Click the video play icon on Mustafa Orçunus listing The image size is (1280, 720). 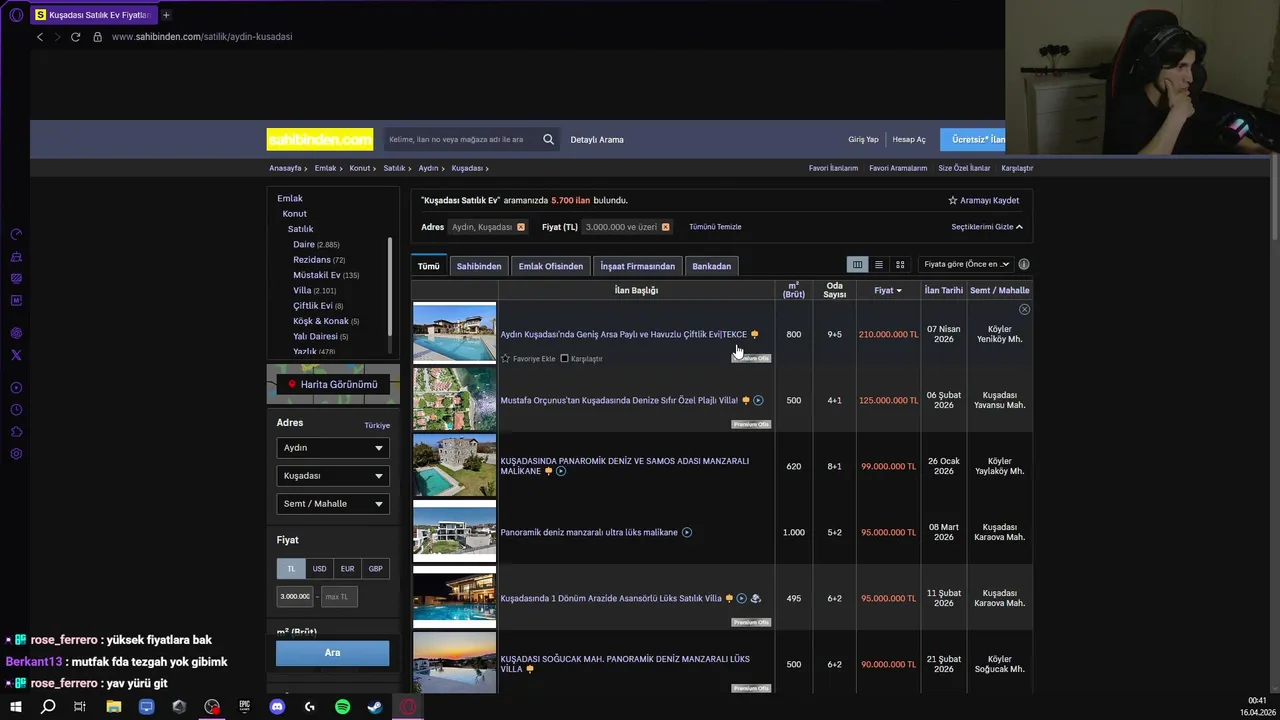click(x=758, y=400)
